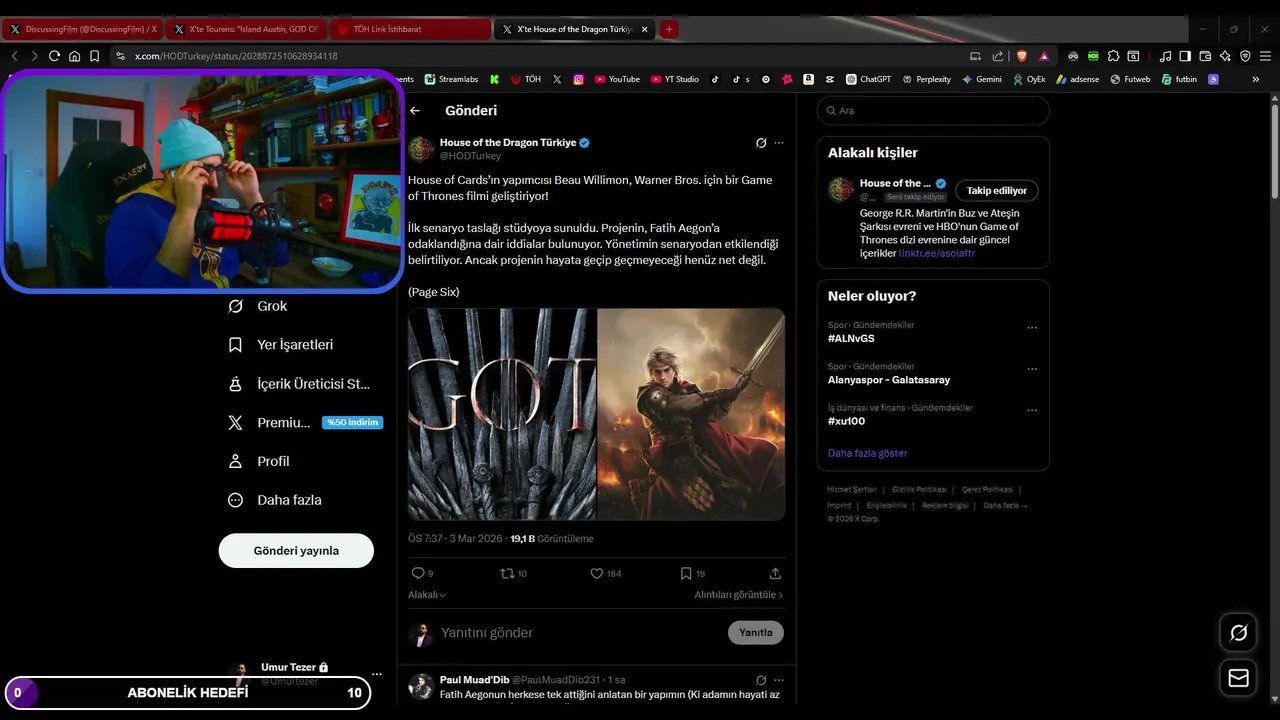
Task: Open the #ALNvGS trending topic
Action: [851, 339]
